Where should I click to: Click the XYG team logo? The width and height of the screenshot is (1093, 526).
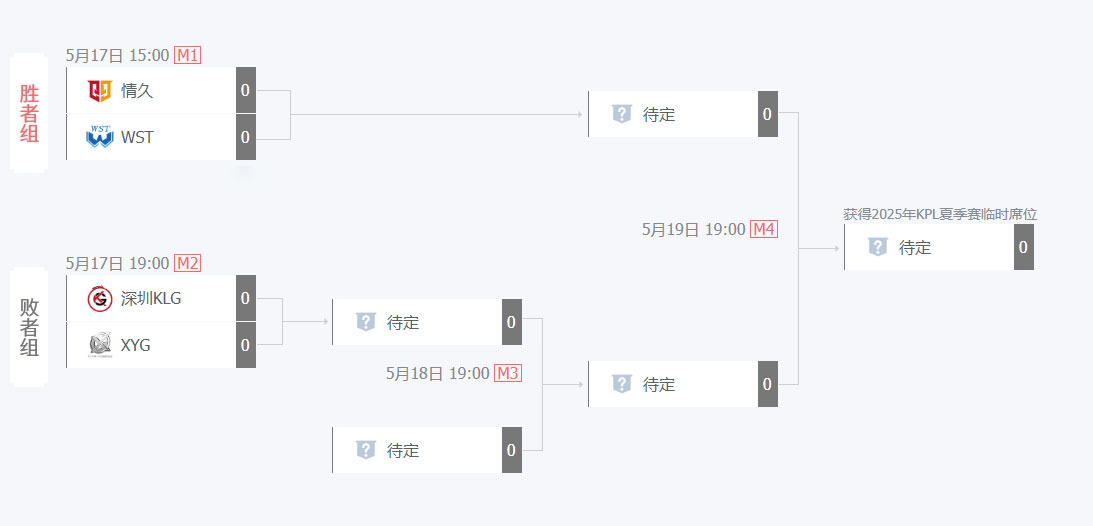coord(100,345)
